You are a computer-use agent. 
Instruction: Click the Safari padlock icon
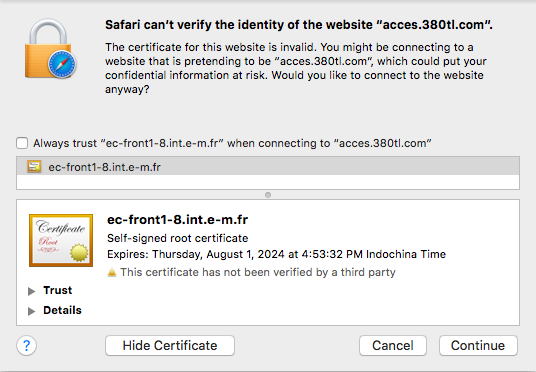click(x=50, y=49)
